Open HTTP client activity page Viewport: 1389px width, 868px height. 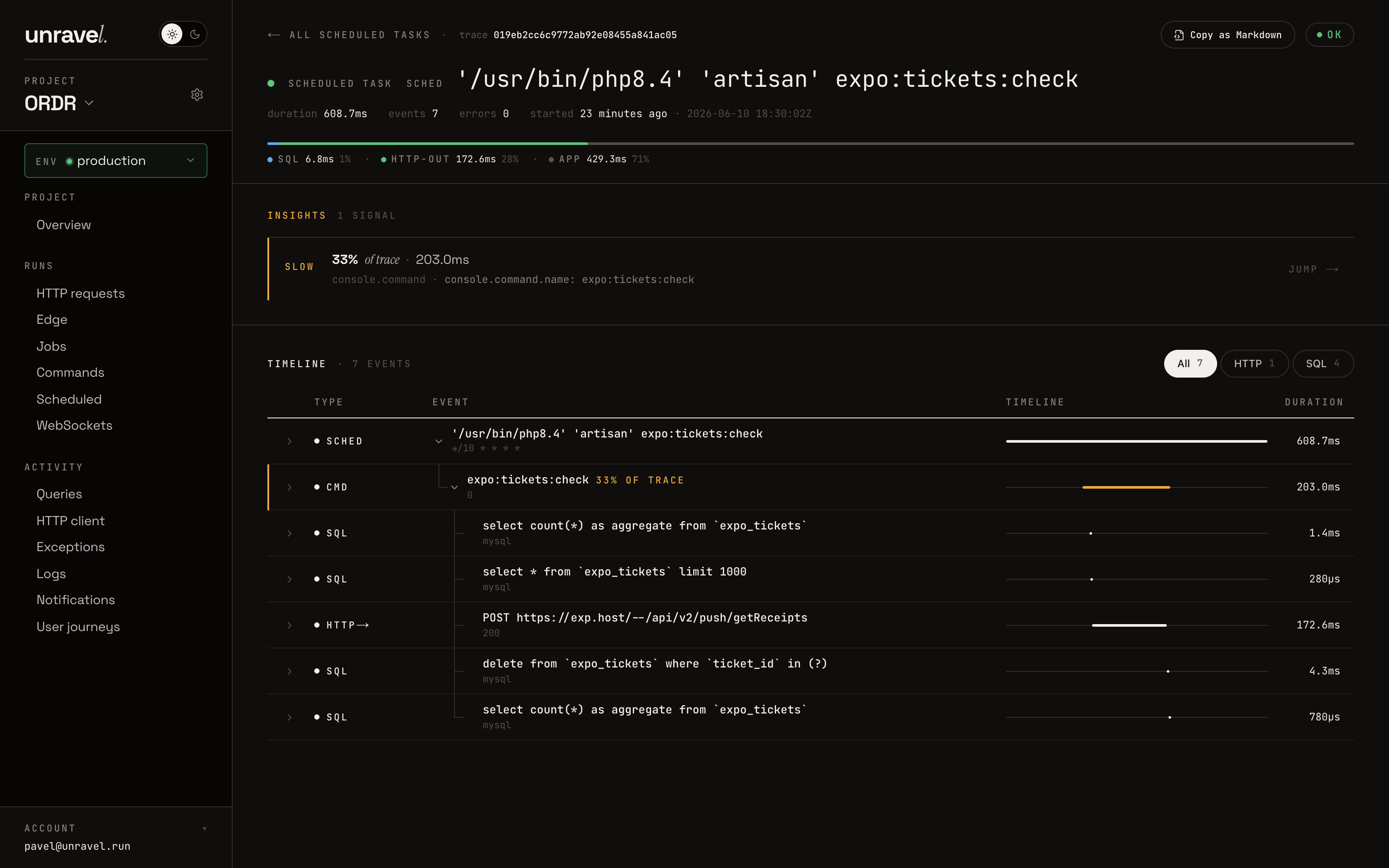pos(70,521)
